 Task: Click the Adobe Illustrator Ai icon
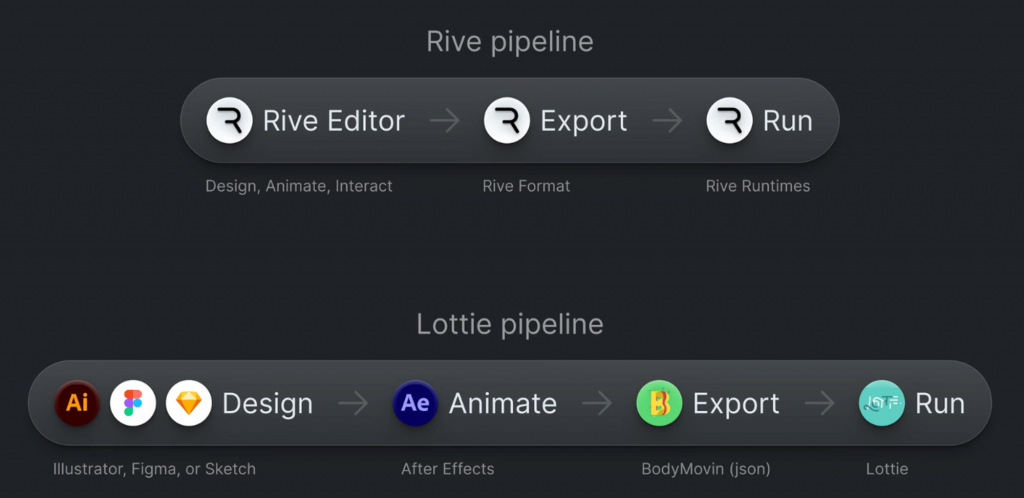click(77, 403)
